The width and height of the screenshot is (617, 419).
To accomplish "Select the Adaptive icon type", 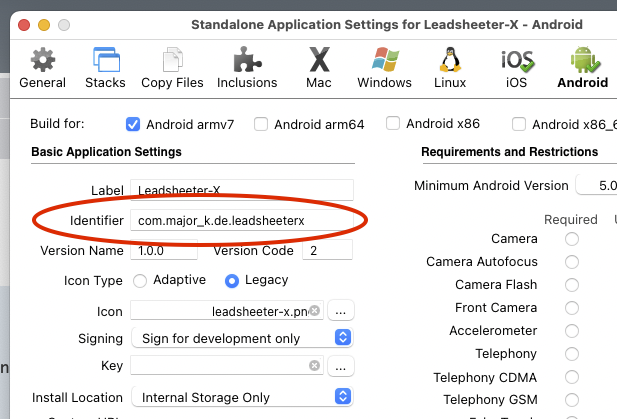I will (x=140, y=281).
